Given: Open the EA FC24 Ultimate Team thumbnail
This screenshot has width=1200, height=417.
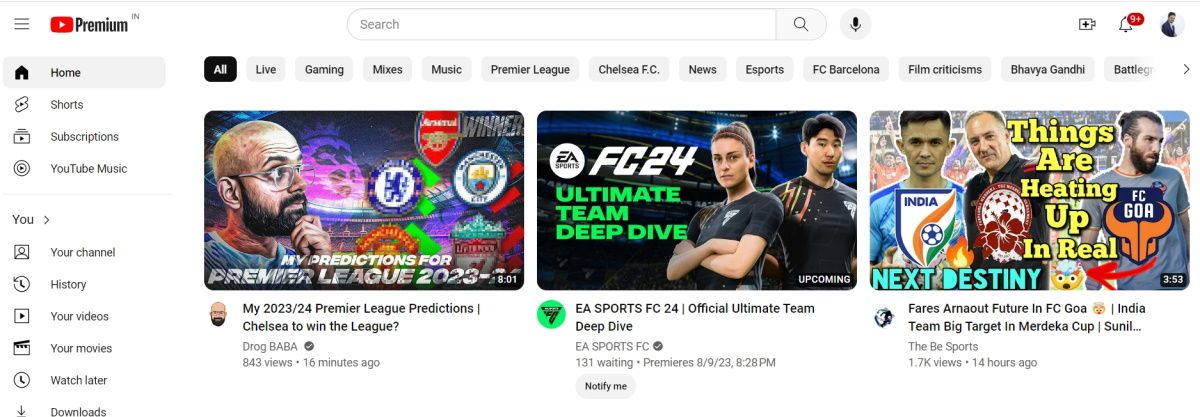Looking at the screenshot, I should click(696, 200).
